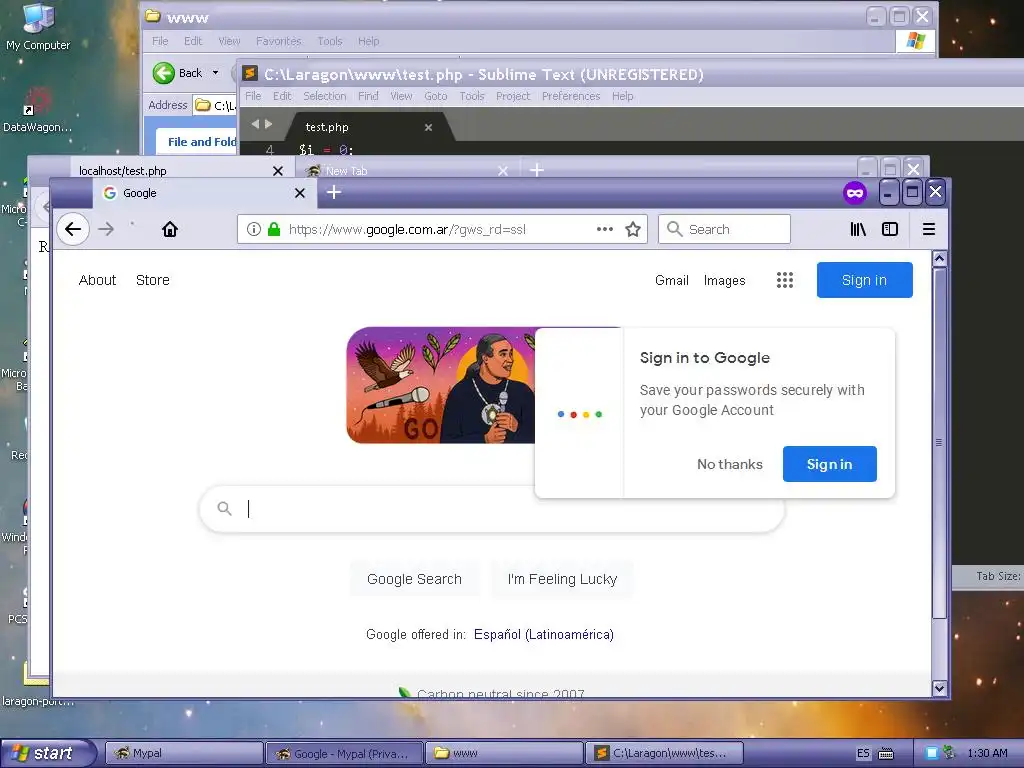Viewport: 1024px width, 768px height.
Task: Click the Google doodle image
Action: (x=441, y=385)
